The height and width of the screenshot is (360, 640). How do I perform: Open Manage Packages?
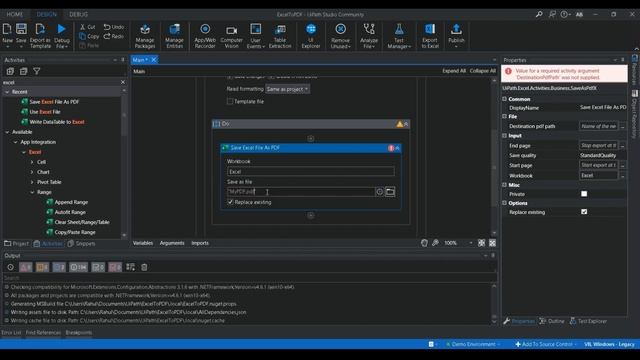pyautogui.click(x=145, y=36)
